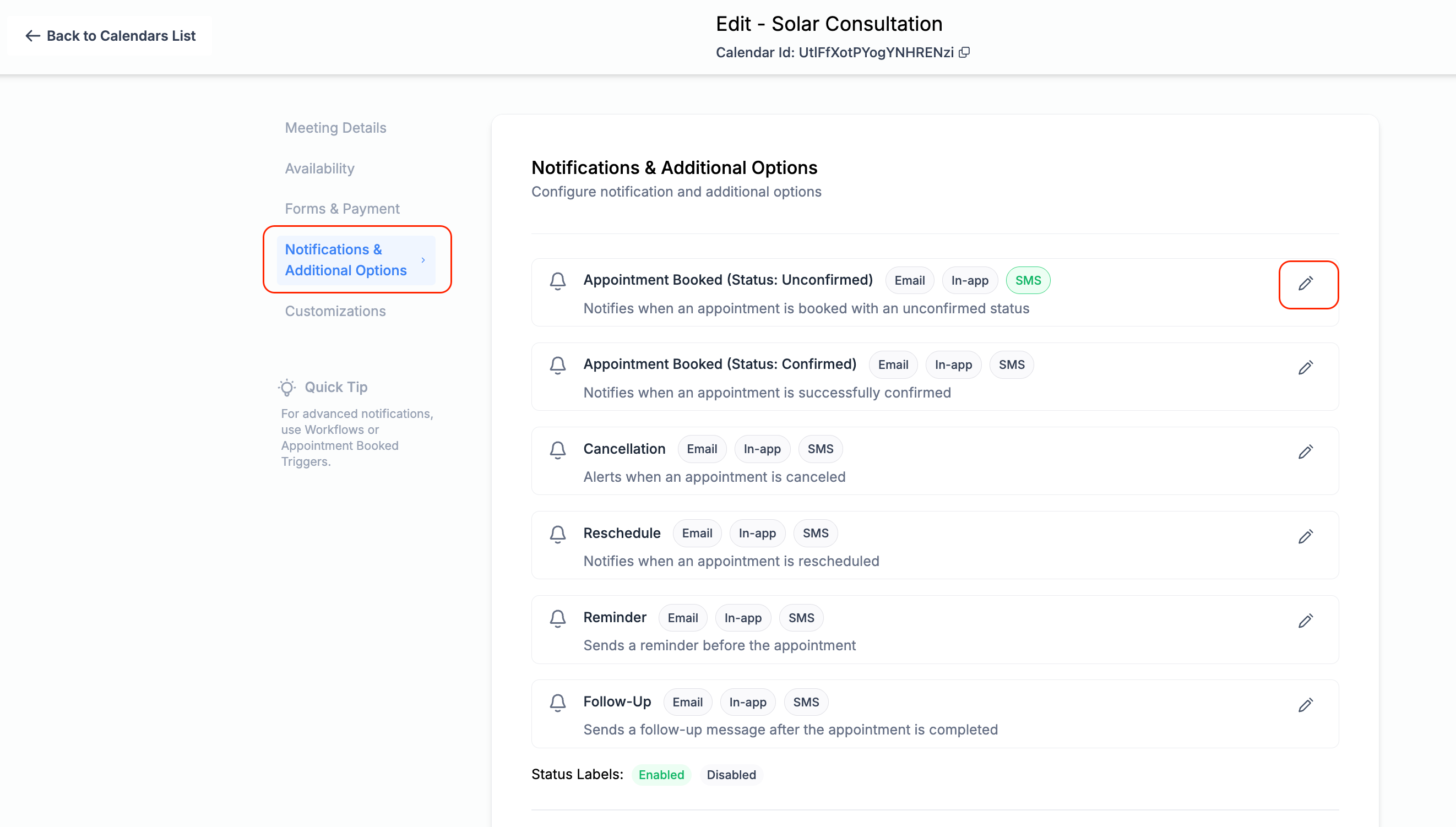Switch to the Customizations section

pos(335,311)
